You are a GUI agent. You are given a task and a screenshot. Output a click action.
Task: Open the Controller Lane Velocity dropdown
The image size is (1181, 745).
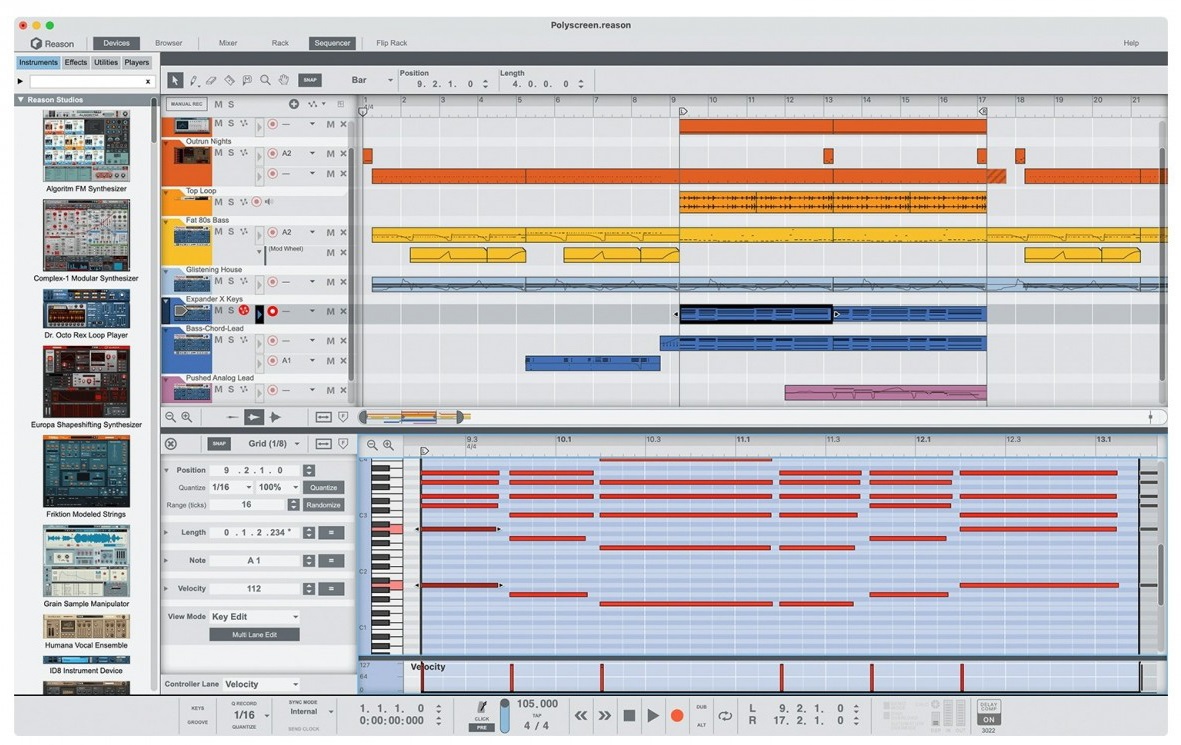click(x=260, y=684)
